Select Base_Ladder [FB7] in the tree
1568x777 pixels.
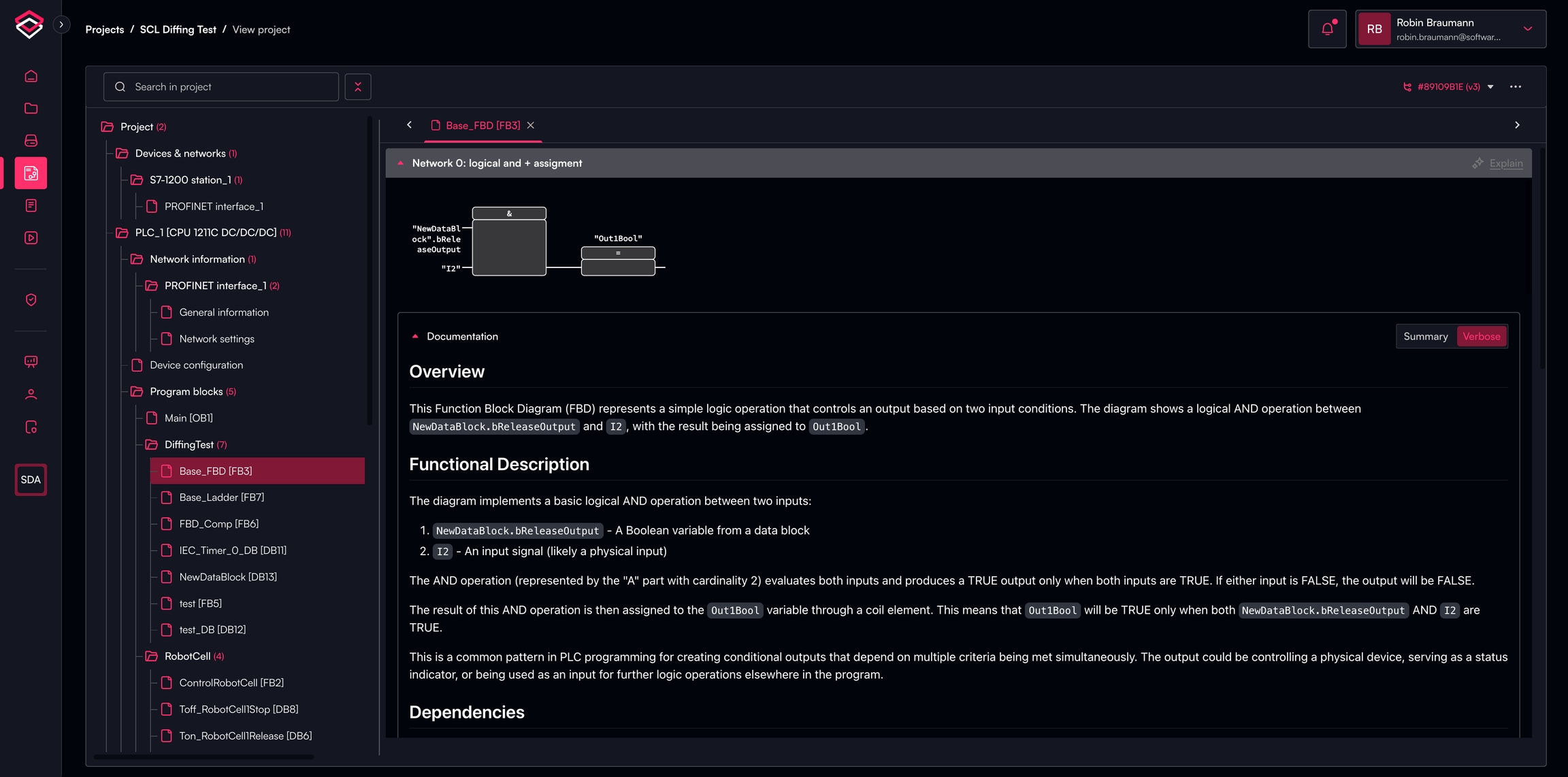tap(221, 497)
